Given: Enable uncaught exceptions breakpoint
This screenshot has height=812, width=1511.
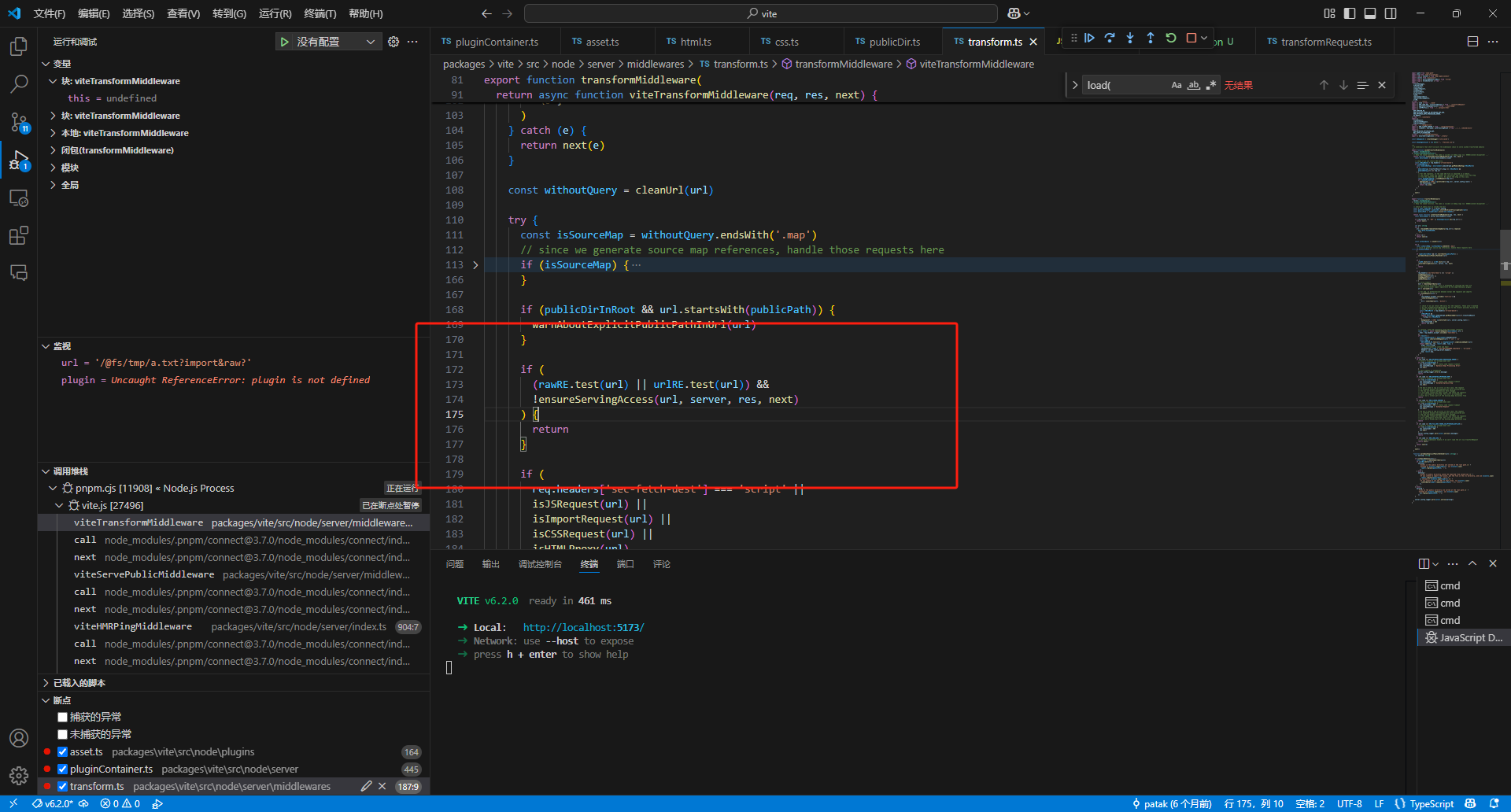Looking at the screenshot, I should point(62,734).
